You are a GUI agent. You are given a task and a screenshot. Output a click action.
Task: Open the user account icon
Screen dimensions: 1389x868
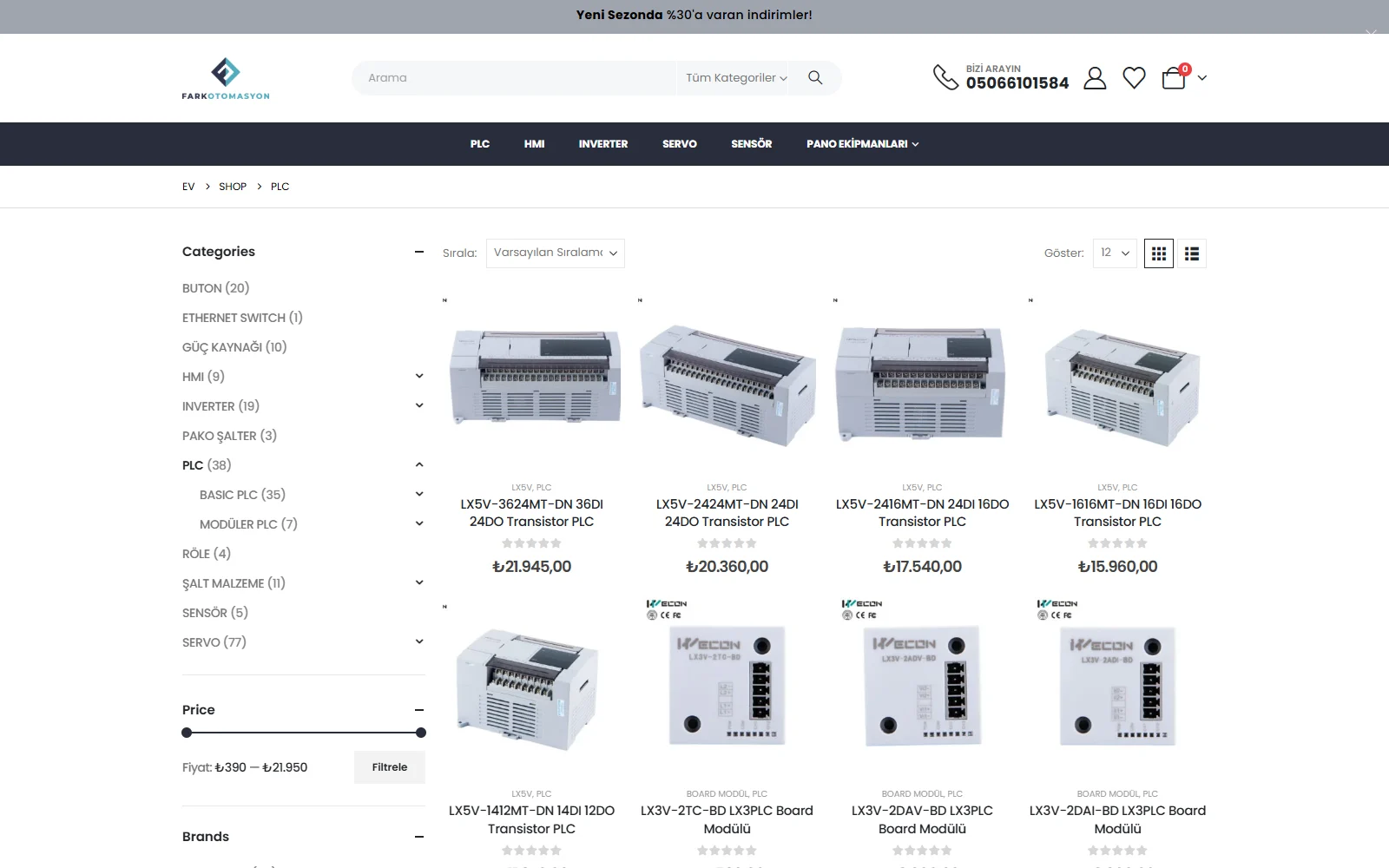1095,78
